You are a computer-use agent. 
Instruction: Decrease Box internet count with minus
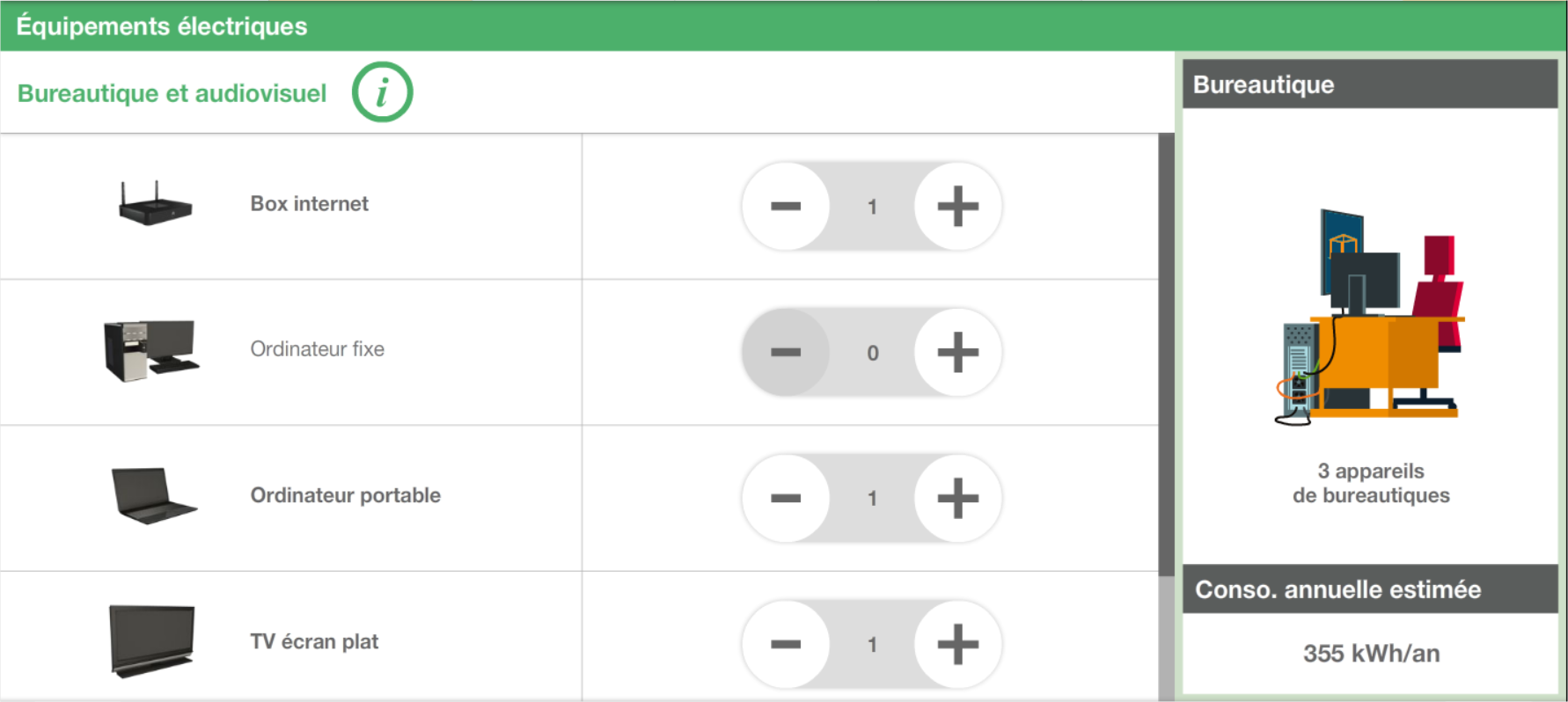click(786, 207)
